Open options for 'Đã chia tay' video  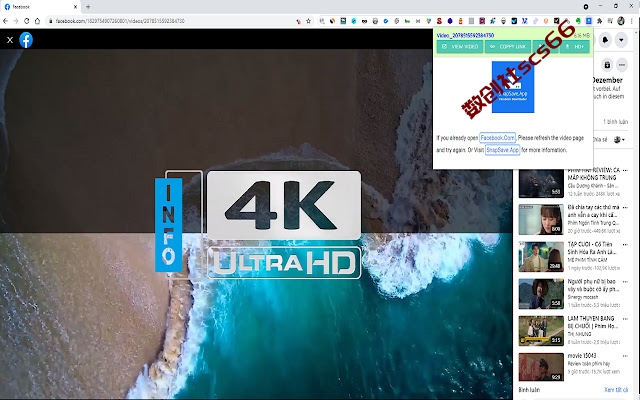[x=625, y=207]
